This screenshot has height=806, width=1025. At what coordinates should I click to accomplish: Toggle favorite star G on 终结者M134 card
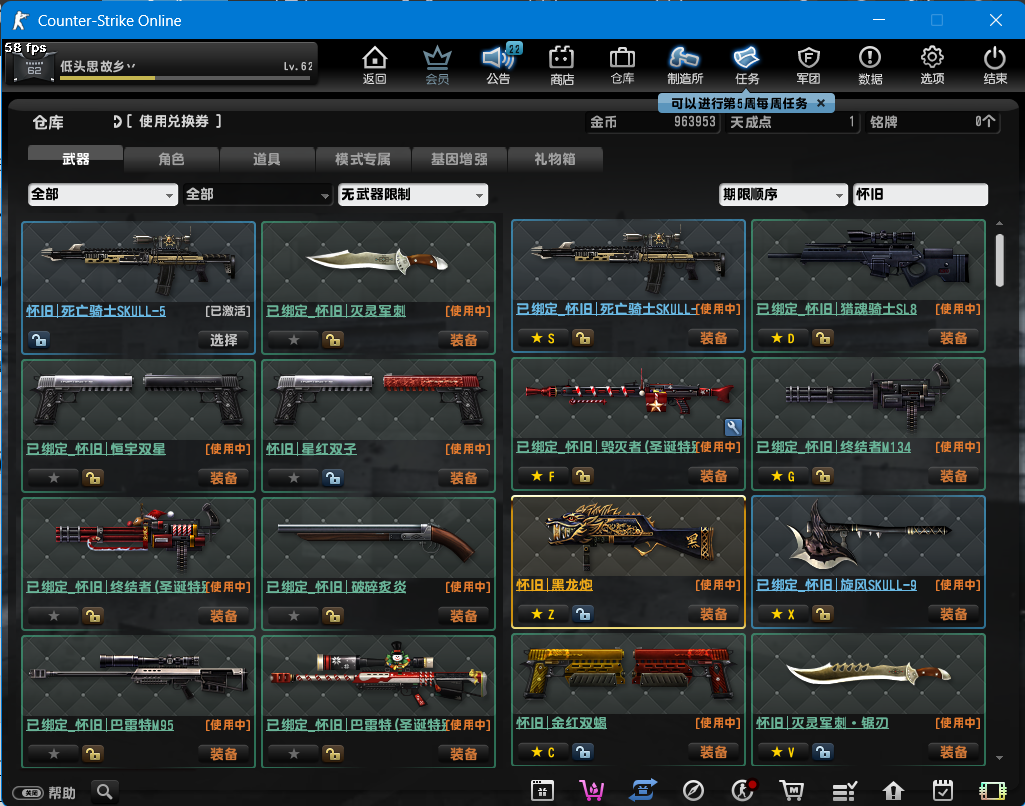783,476
